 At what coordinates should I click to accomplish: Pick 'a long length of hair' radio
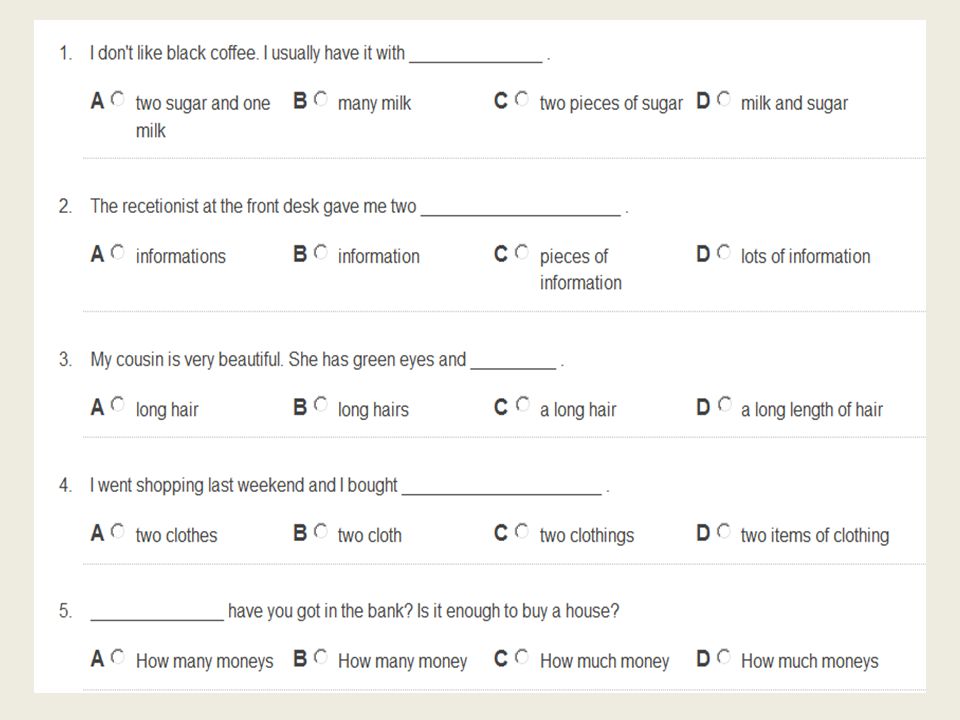pyautogui.click(x=724, y=405)
